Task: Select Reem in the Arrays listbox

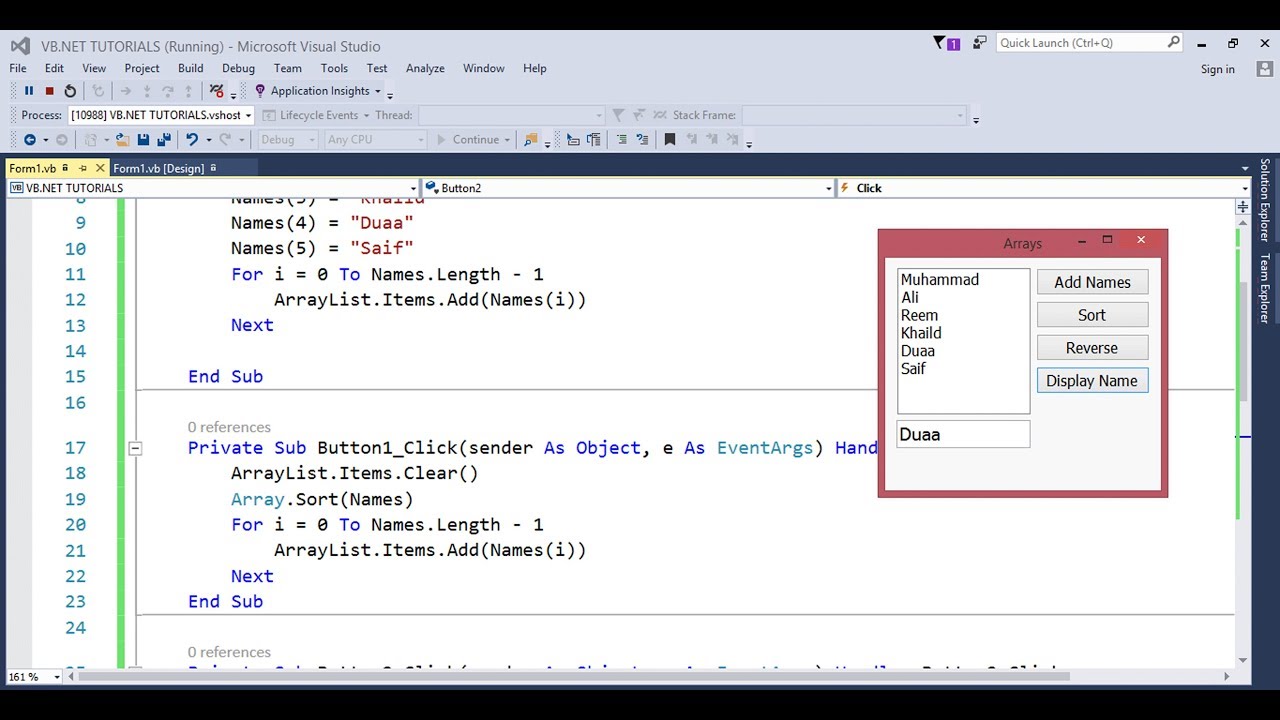Action: click(x=919, y=316)
